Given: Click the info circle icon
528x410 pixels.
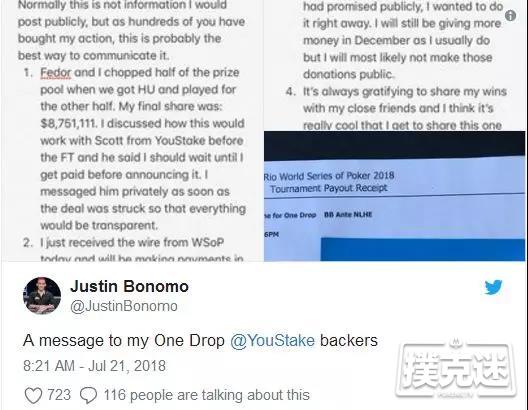Looking at the screenshot, I should click(510, 15).
